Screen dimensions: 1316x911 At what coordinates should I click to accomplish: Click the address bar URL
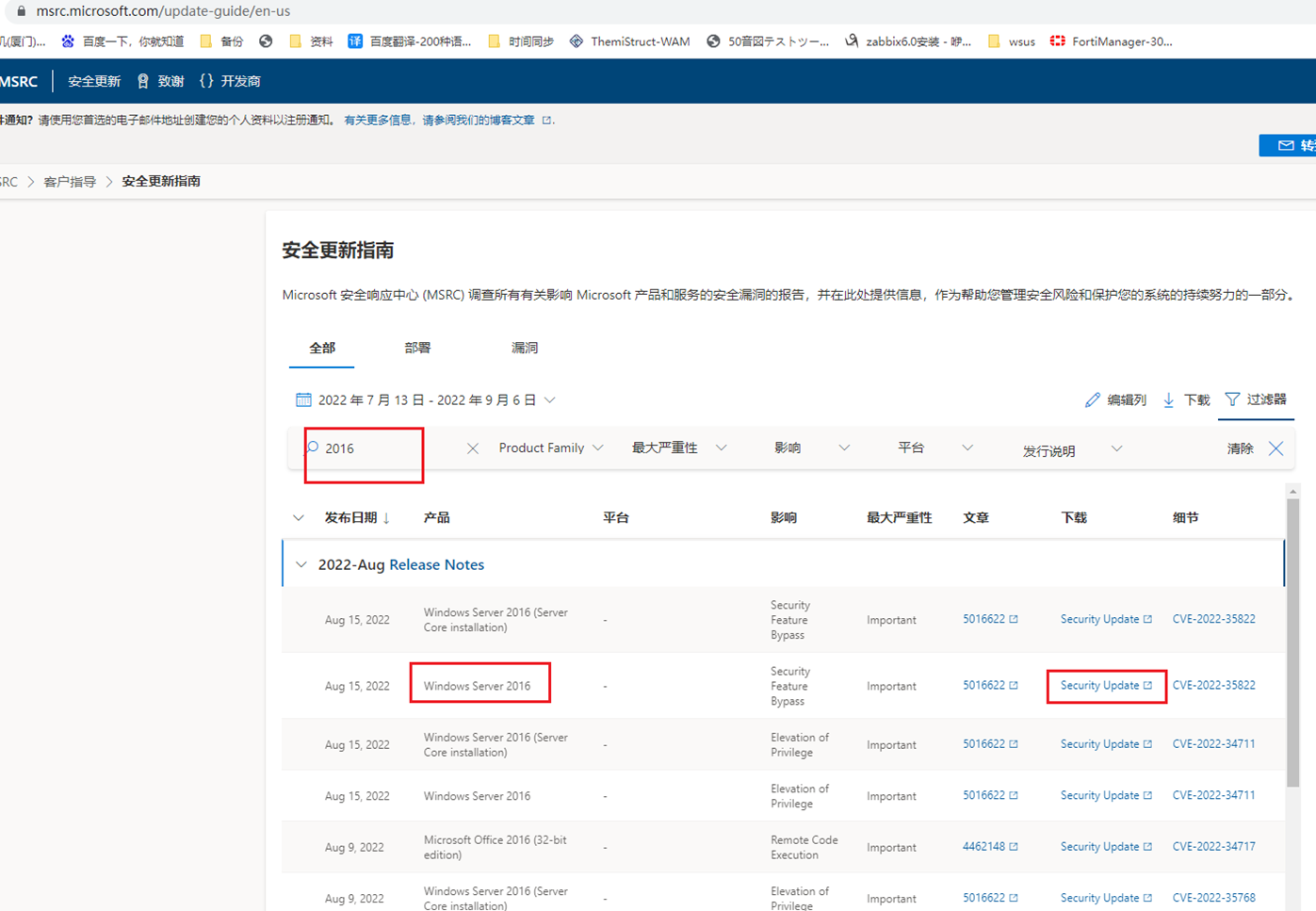[163, 11]
